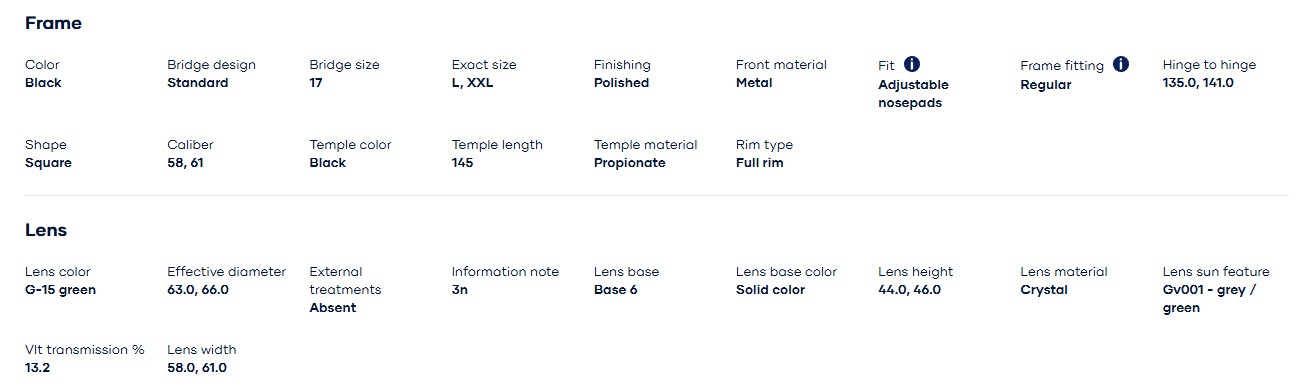1305x388 pixels.
Task: Select the Temple length value 145
Action: (464, 163)
